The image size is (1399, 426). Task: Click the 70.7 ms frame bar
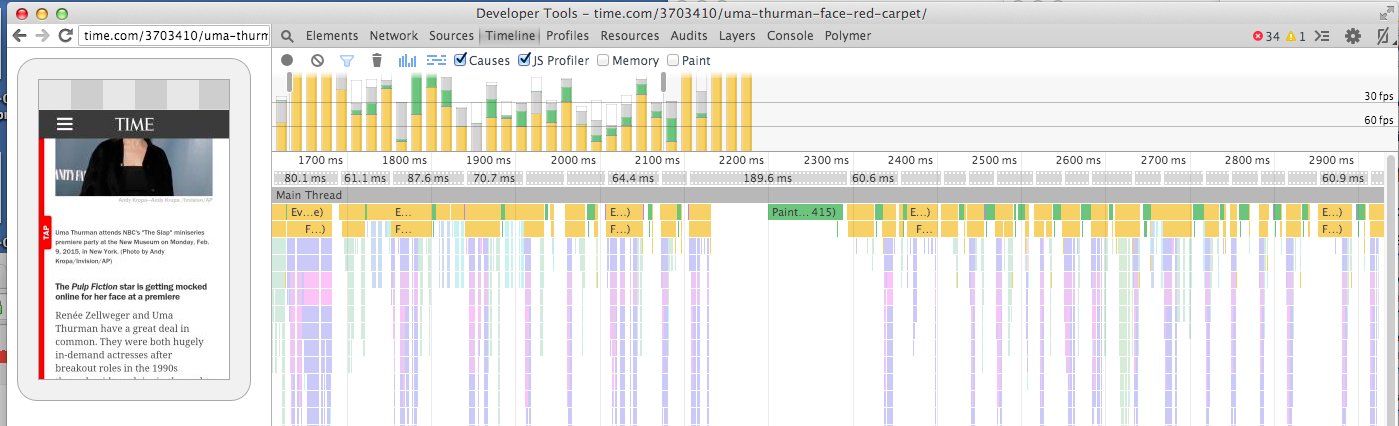493,178
